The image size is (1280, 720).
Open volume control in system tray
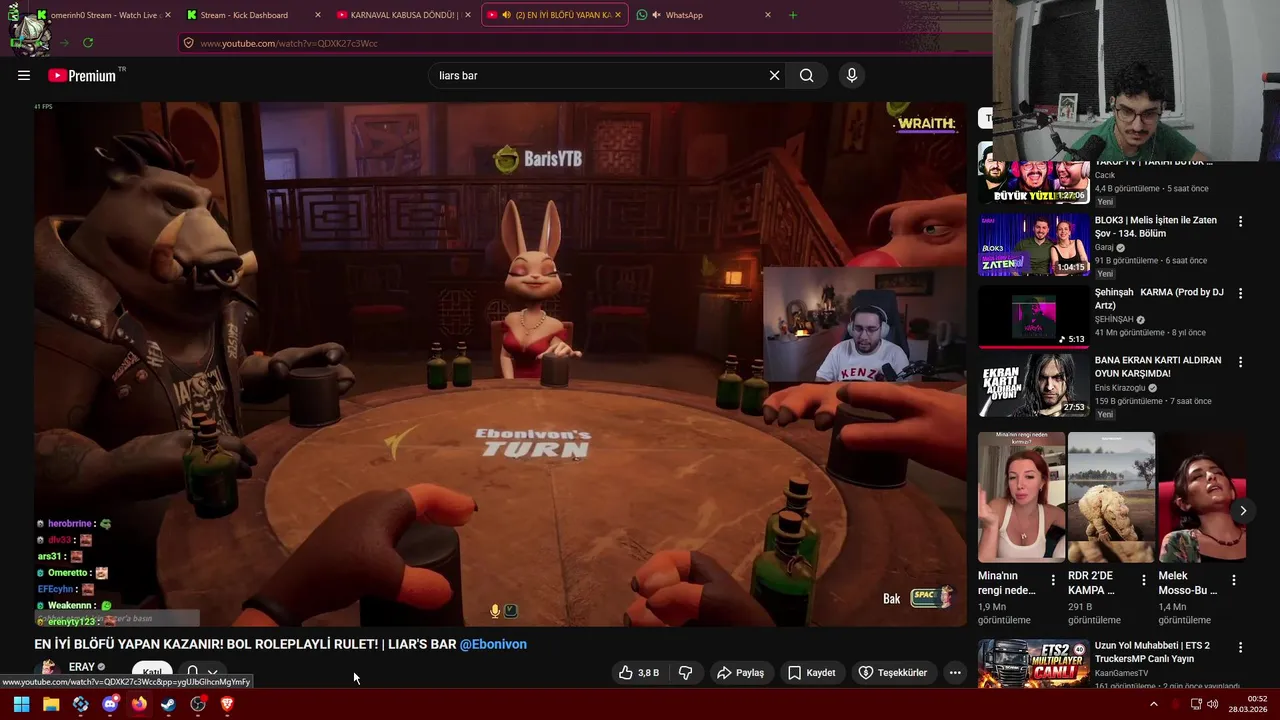coord(1212,704)
